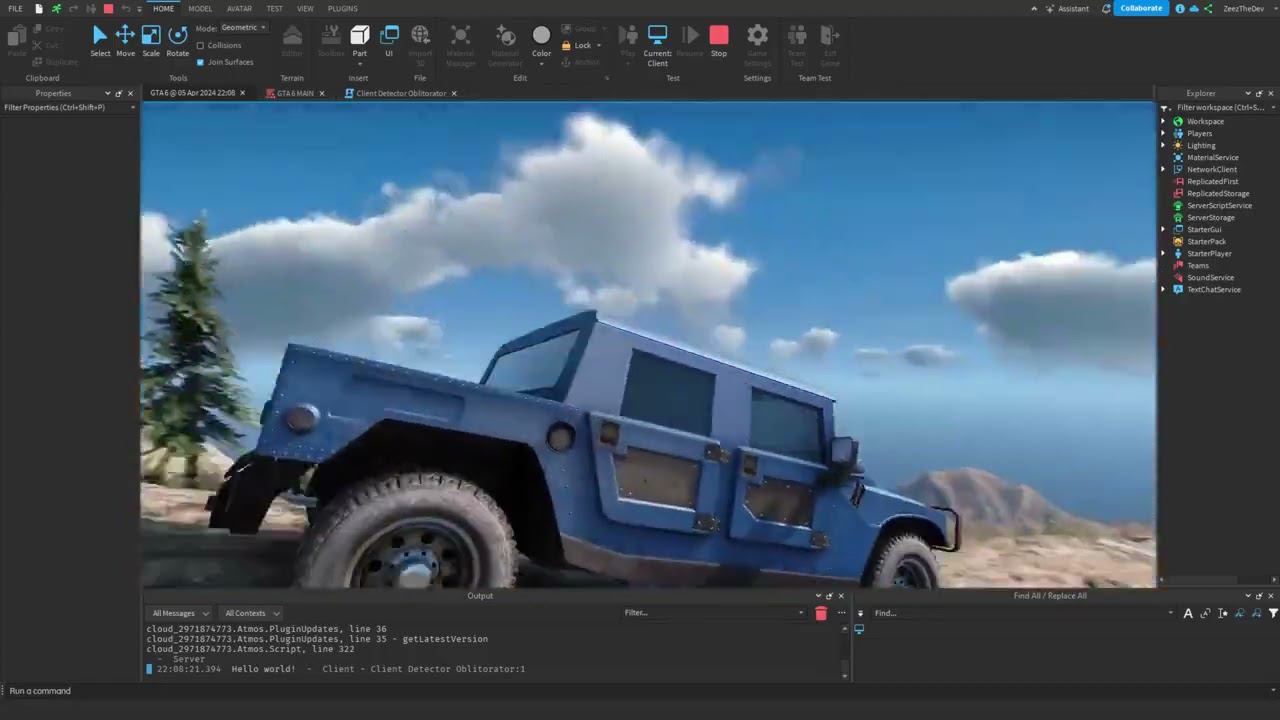
Task: Open the Part type dropdown arrow
Action: (x=360, y=64)
